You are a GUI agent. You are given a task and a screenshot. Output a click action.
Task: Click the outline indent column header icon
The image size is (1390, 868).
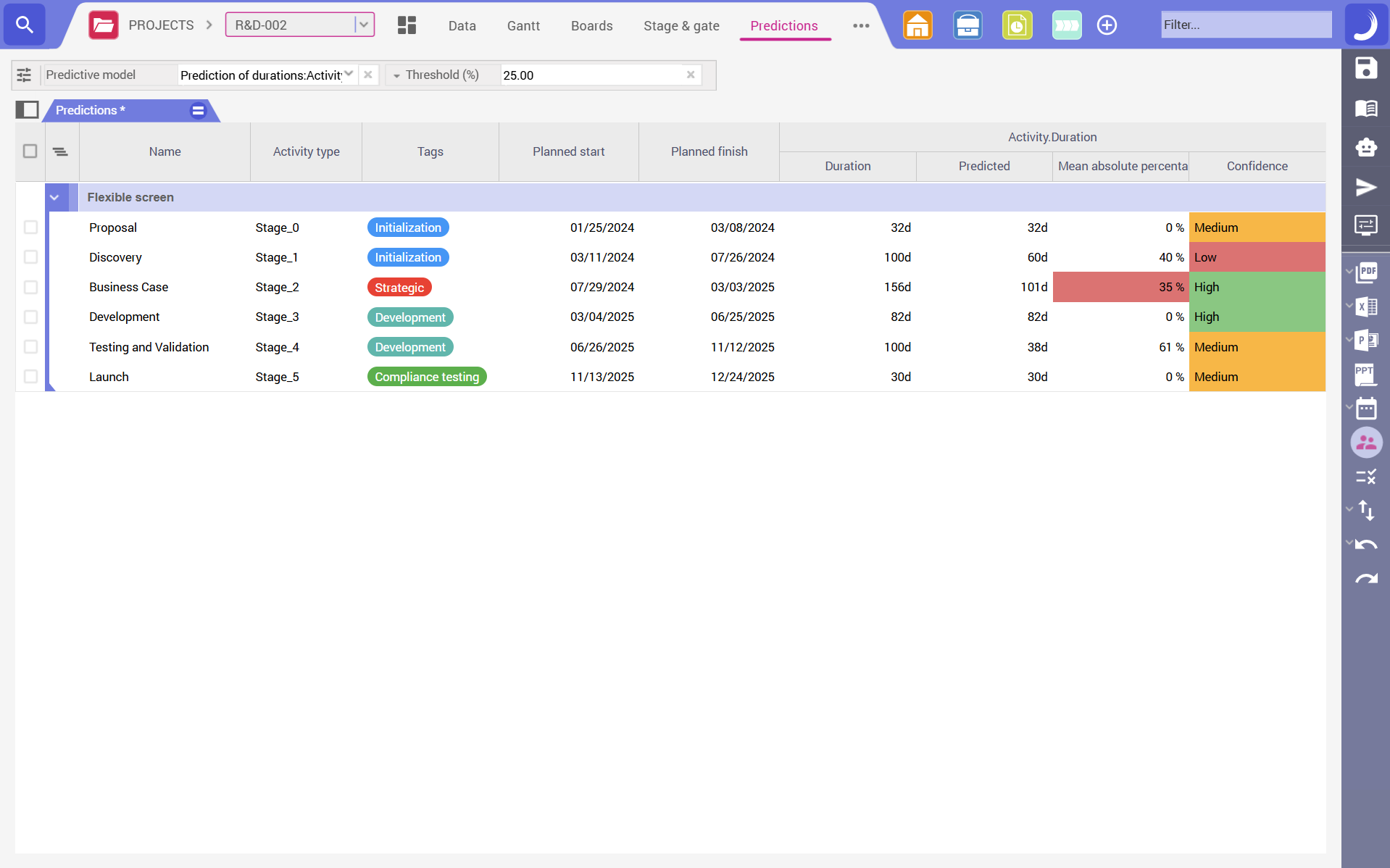click(x=60, y=151)
